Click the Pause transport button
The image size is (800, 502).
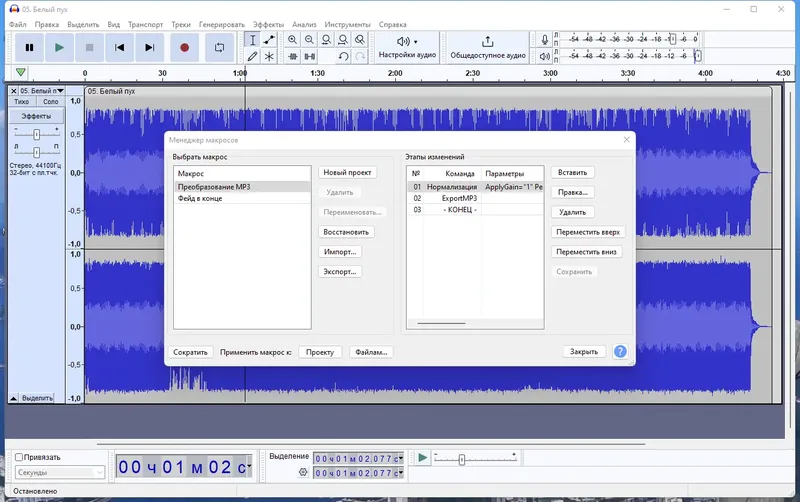point(30,47)
